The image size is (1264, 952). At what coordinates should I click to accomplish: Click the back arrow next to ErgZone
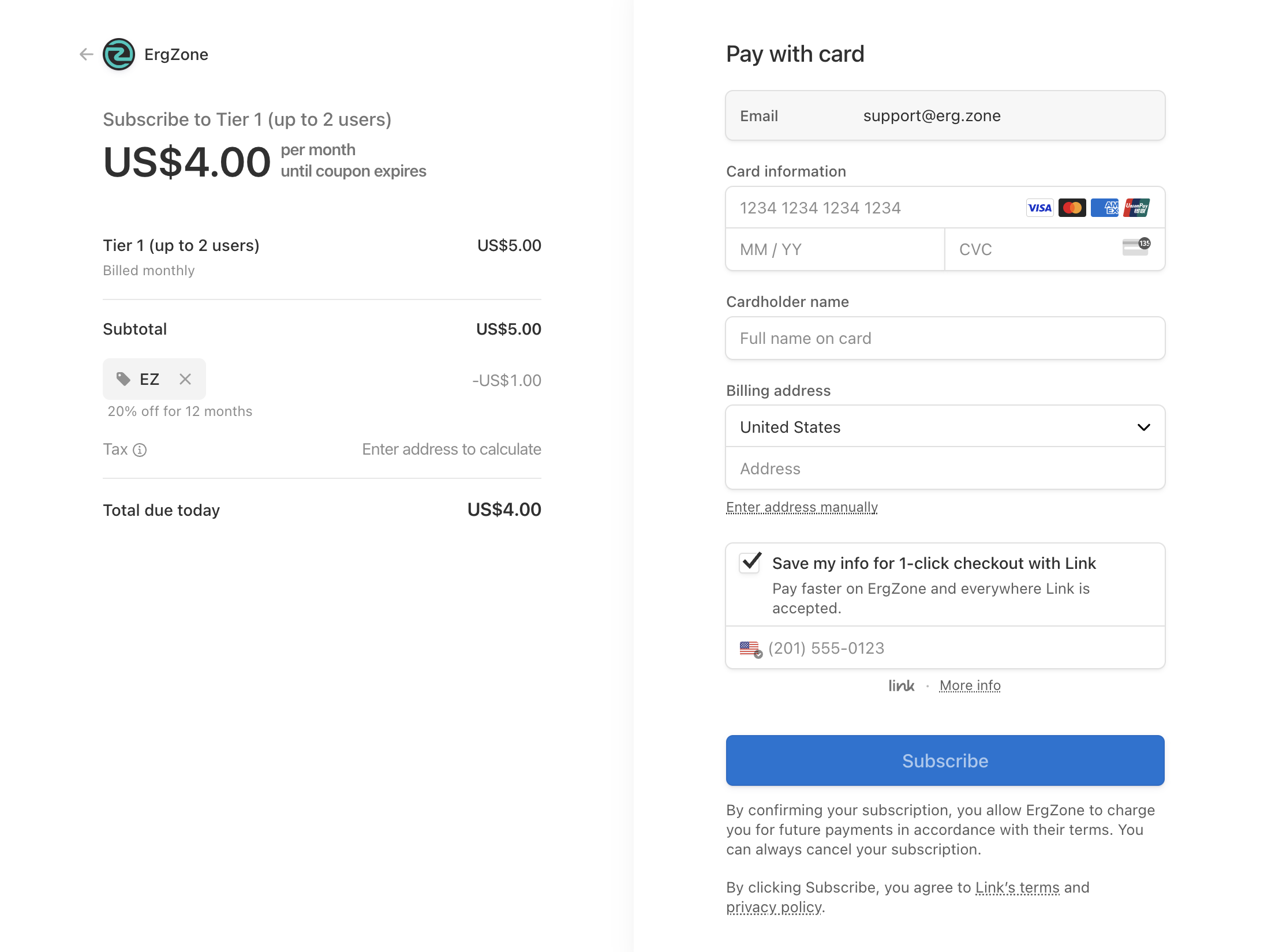point(87,54)
